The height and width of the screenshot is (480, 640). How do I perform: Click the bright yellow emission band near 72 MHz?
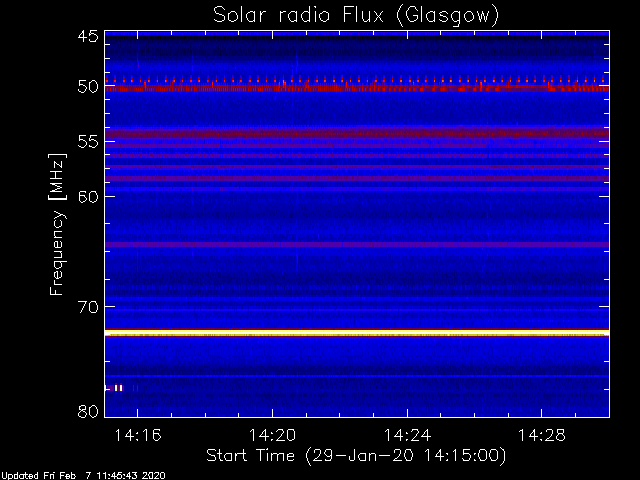tap(357, 333)
